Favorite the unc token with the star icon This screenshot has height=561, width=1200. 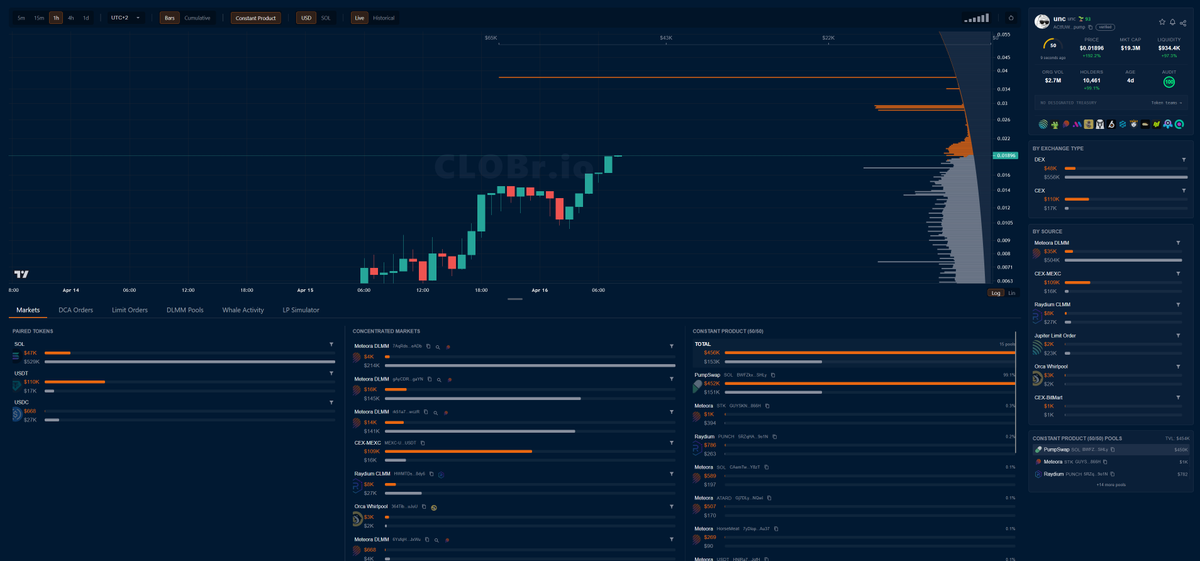point(1162,21)
